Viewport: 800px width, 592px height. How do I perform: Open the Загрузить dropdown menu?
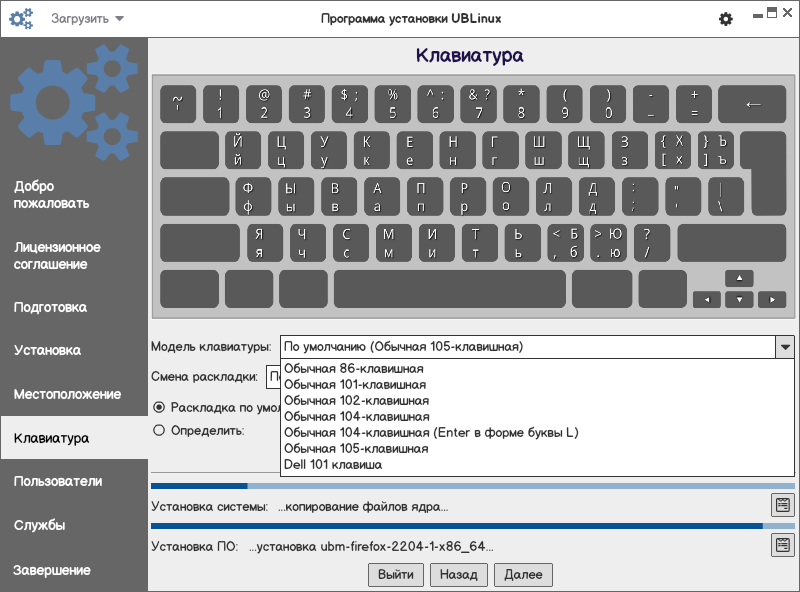87,19
